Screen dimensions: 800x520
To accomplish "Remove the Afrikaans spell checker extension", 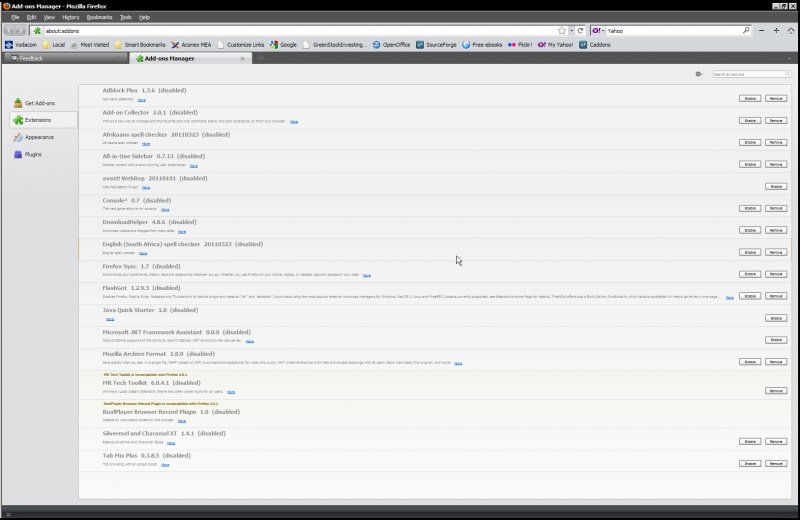I will (776, 142).
